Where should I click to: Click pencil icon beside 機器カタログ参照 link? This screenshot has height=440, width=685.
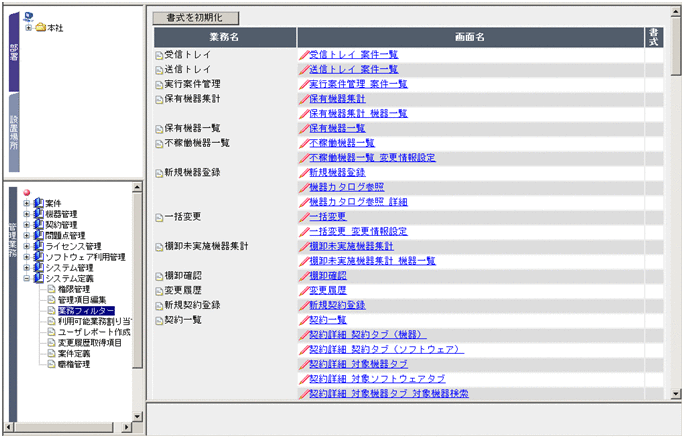pyautogui.click(x=304, y=187)
